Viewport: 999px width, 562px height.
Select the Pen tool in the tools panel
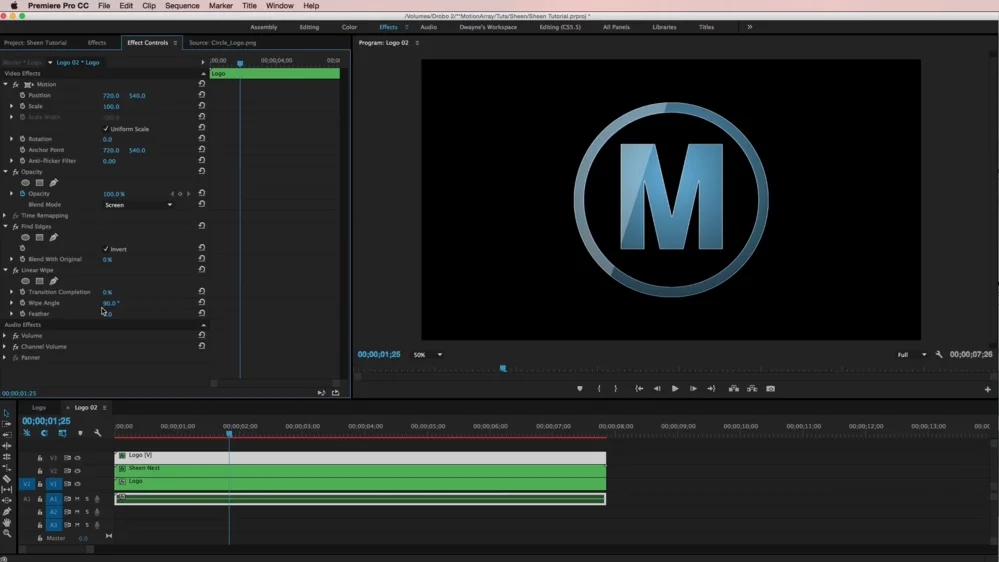(7, 511)
